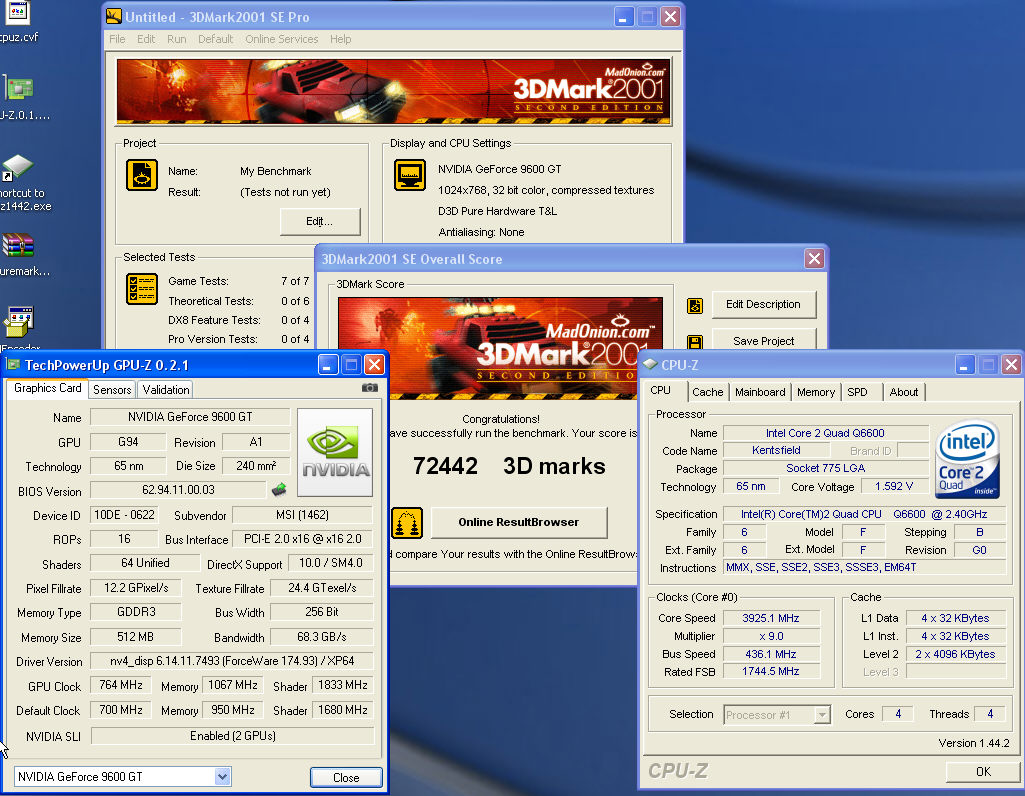This screenshot has width=1025, height=796.
Task: Open the Default menu in 3DMark2001
Action: pyautogui.click(x=215, y=39)
